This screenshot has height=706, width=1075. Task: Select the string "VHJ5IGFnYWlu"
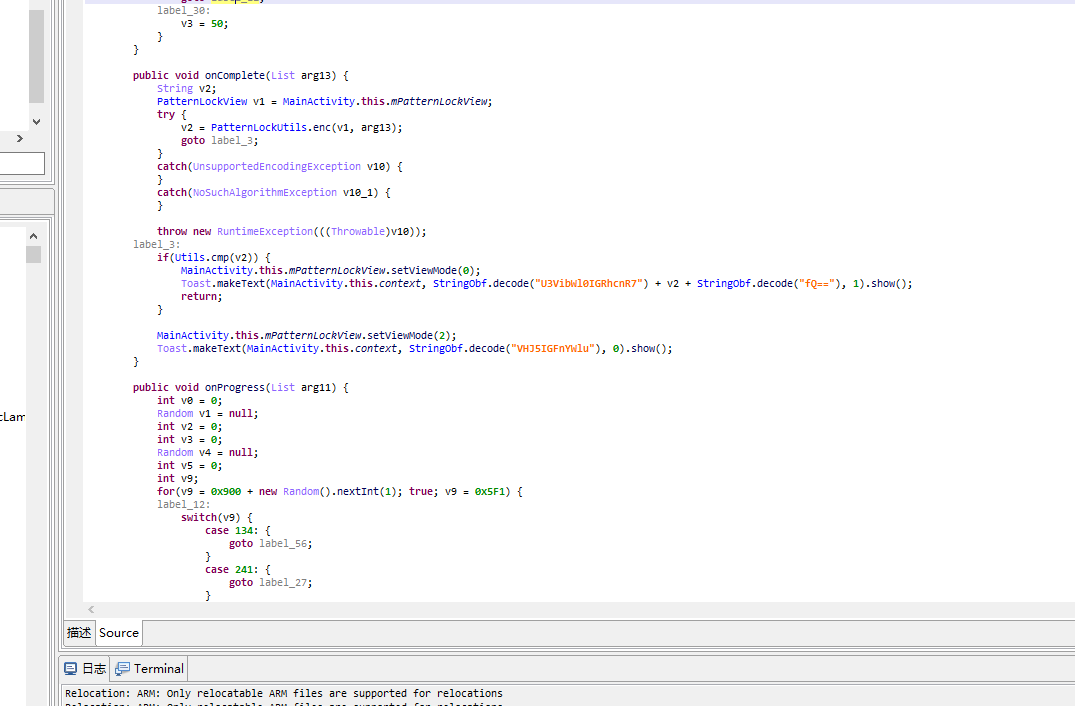click(x=552, y=349)
